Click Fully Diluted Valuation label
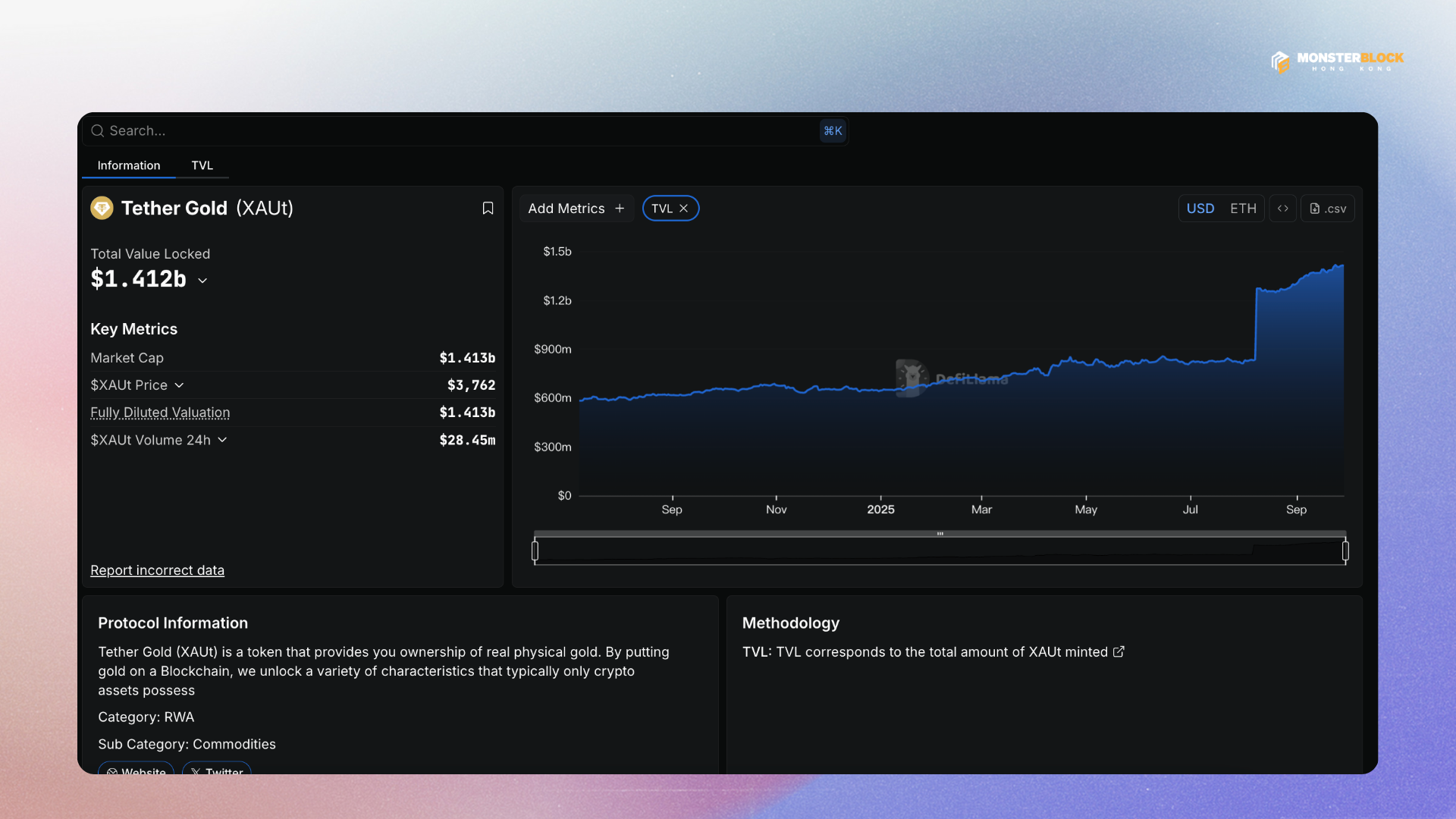Viewport: 1456px width, 819px height. 160,413
